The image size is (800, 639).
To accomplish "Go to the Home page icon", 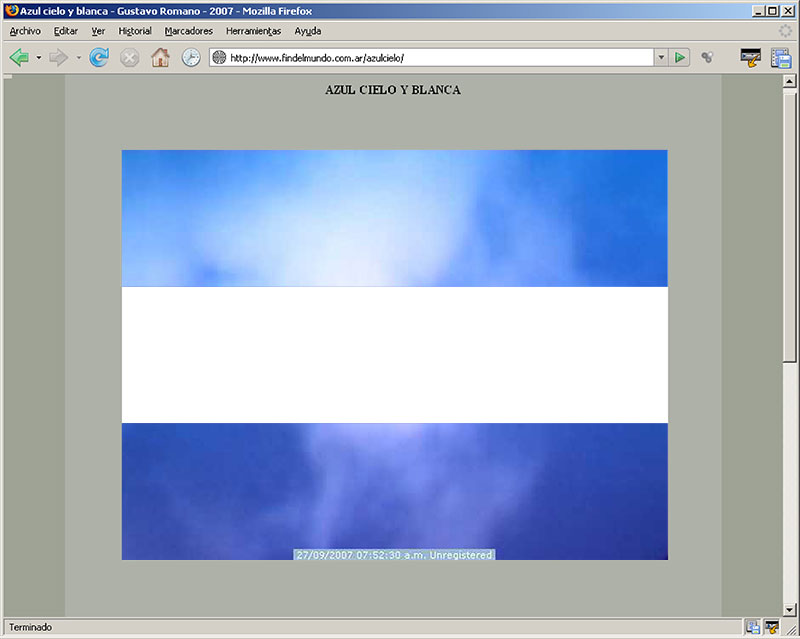I will pos(160,58).
